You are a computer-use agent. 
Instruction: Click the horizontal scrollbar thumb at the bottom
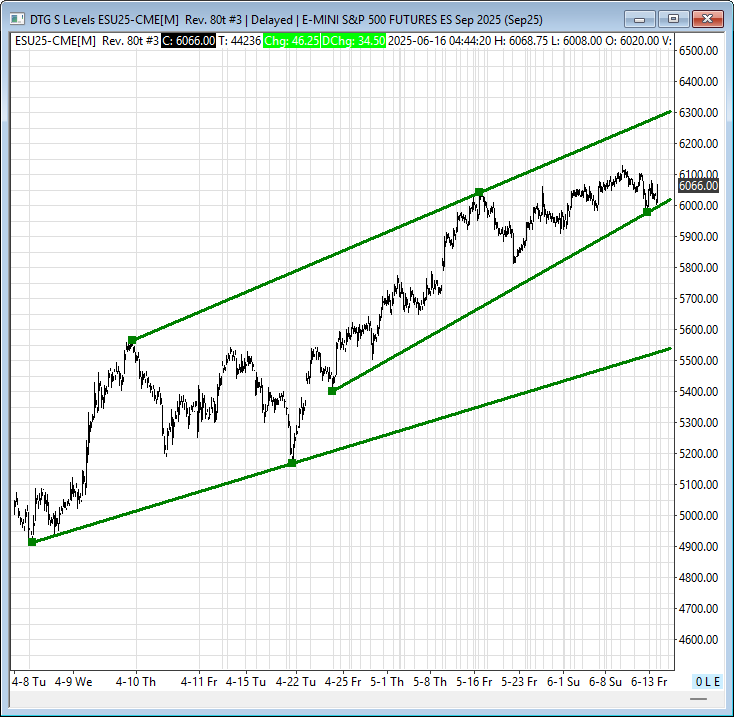click(698, 699)
